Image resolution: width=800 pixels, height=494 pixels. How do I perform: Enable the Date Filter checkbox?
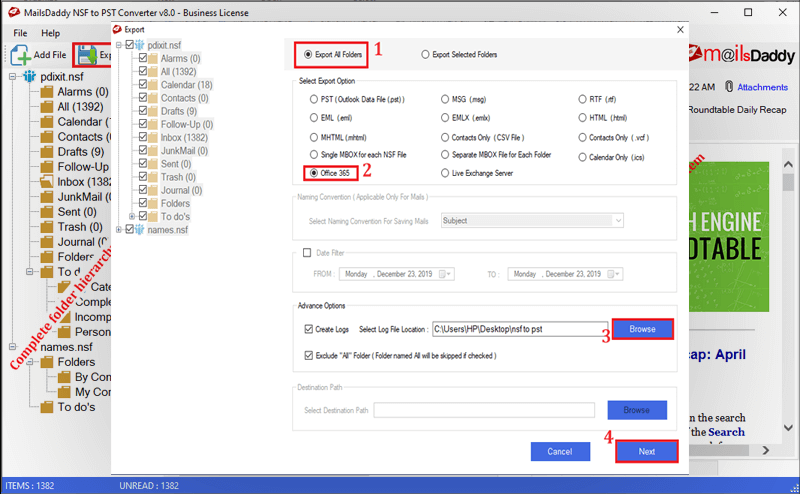pyautogui.click(x=307, y=253)
